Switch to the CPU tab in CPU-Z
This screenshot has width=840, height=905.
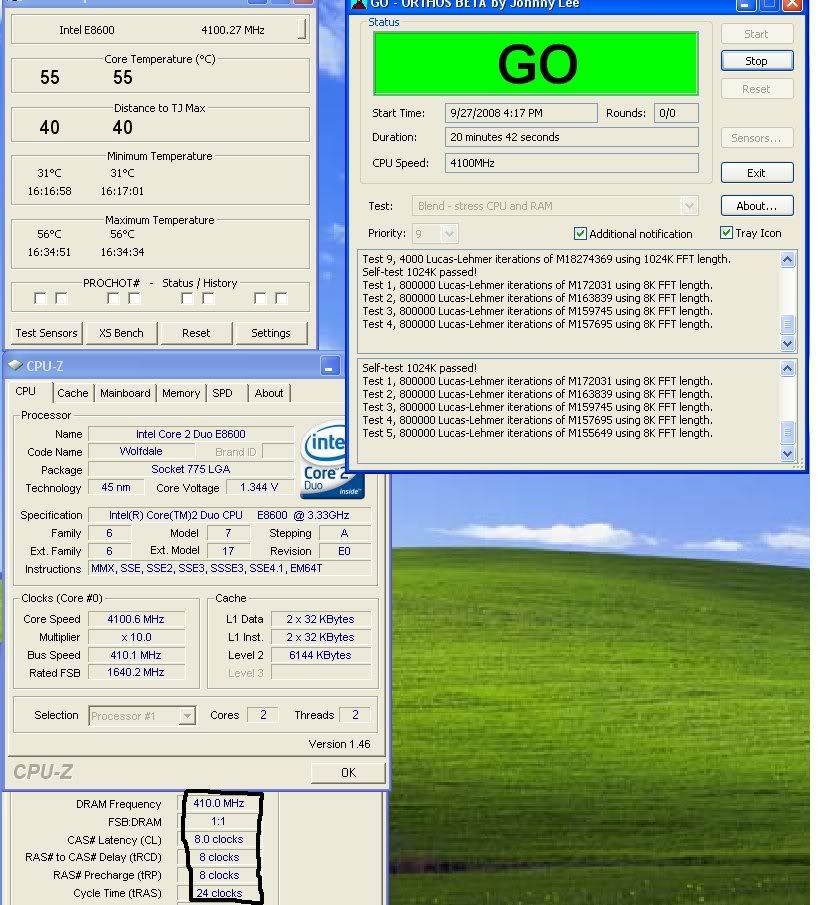point(25,391)
